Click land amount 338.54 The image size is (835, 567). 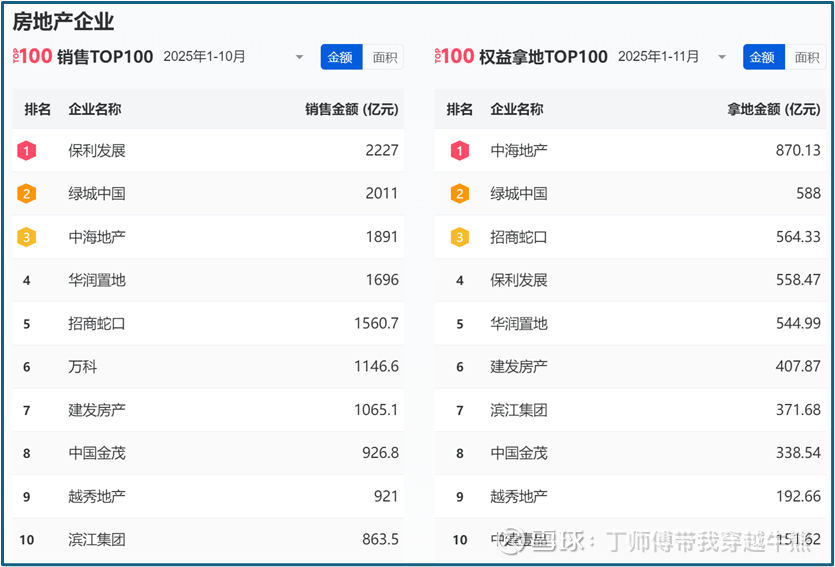point(798,453)
